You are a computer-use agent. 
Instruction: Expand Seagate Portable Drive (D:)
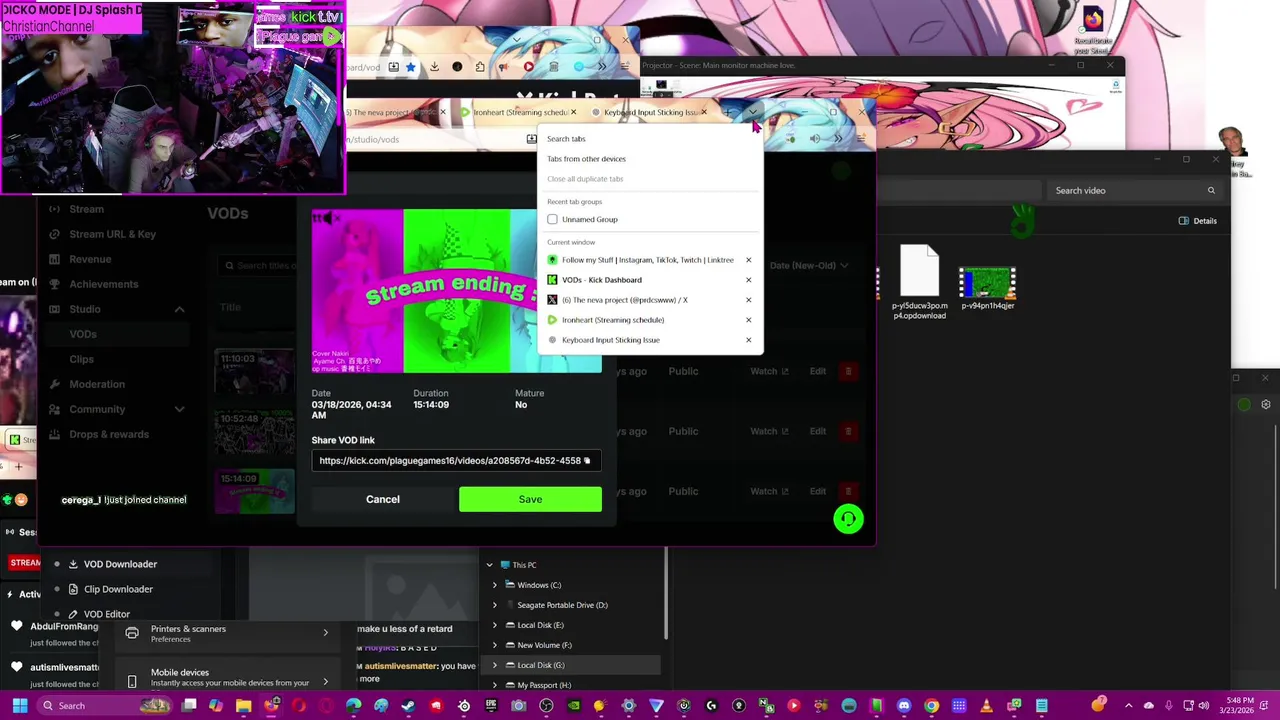point(494,605)
